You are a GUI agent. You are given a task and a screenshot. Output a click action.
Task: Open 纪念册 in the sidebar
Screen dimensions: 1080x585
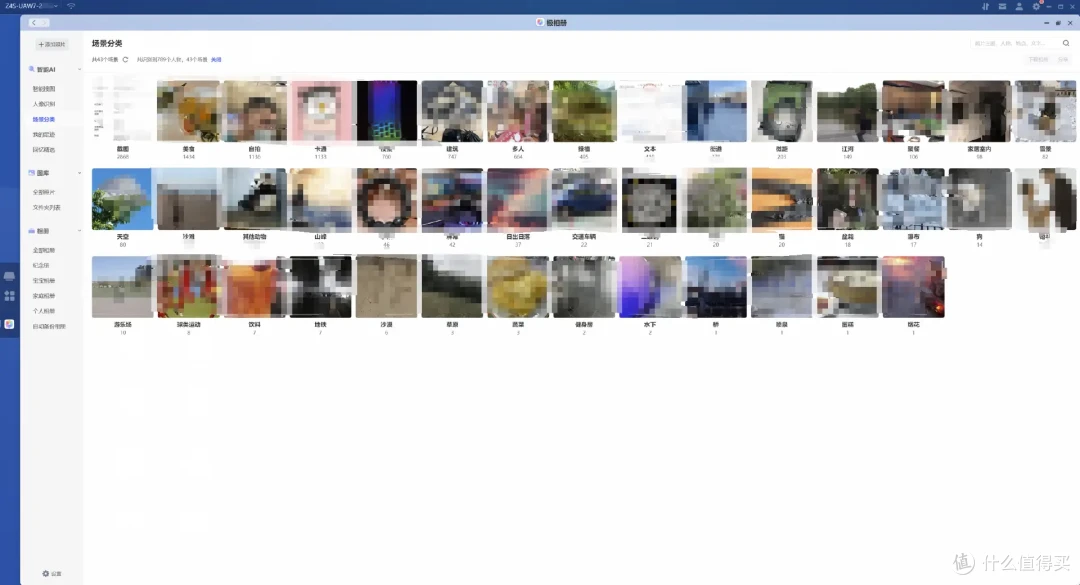(41, 265)
